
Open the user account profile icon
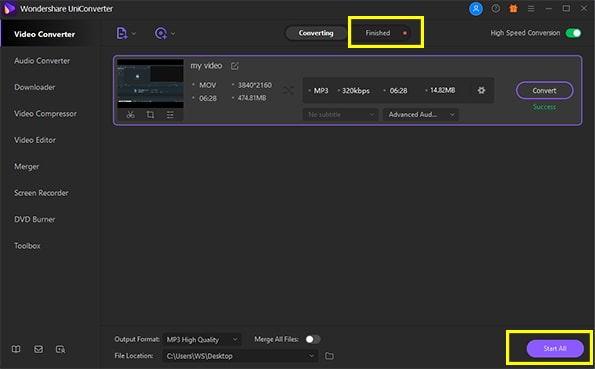[476, 8]
